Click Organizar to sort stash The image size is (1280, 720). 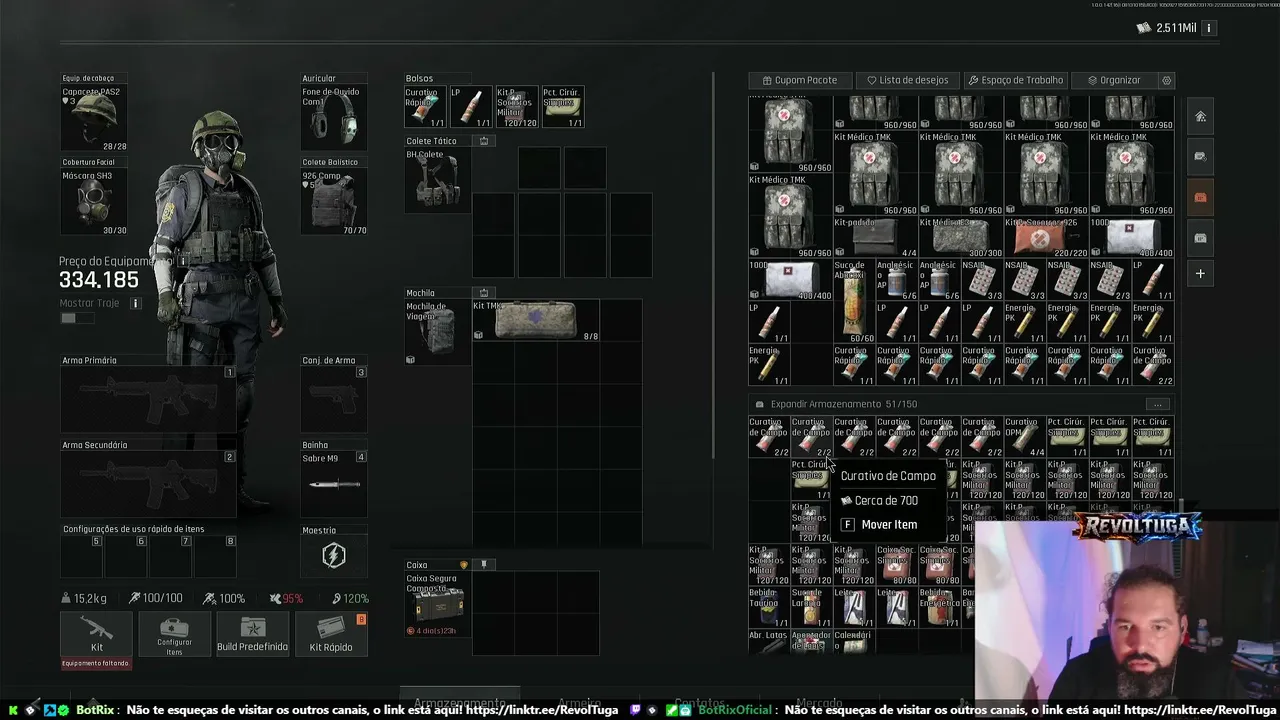(1114, 80)
